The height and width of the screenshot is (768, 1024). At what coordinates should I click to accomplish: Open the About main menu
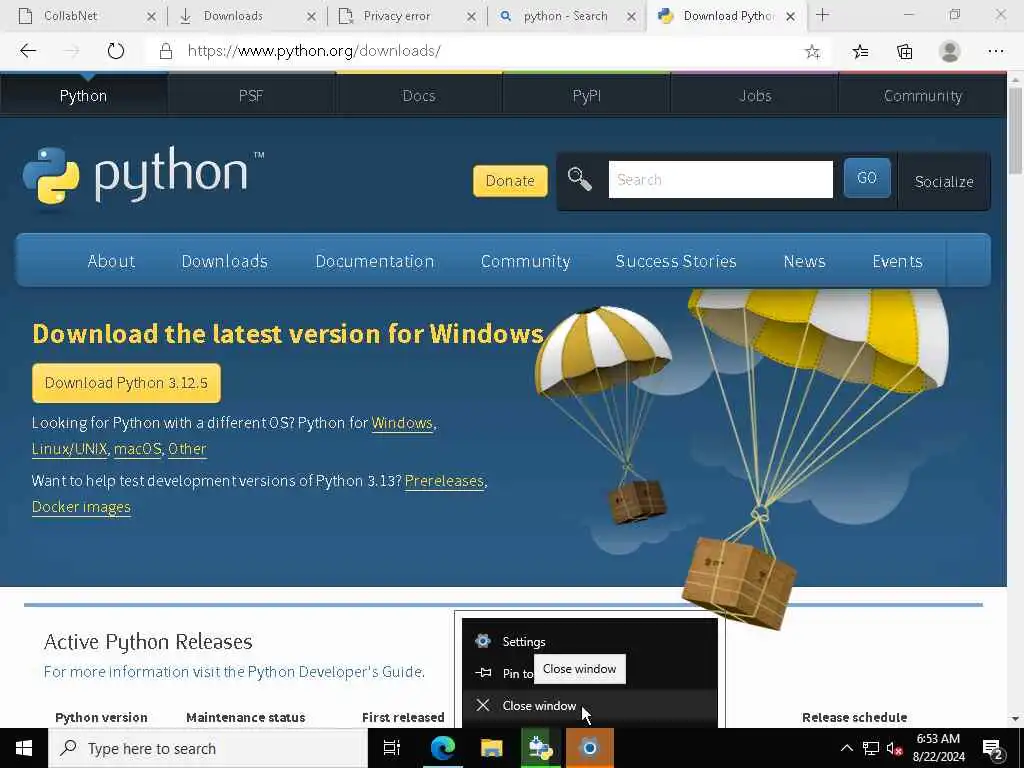tap(111, 261)
